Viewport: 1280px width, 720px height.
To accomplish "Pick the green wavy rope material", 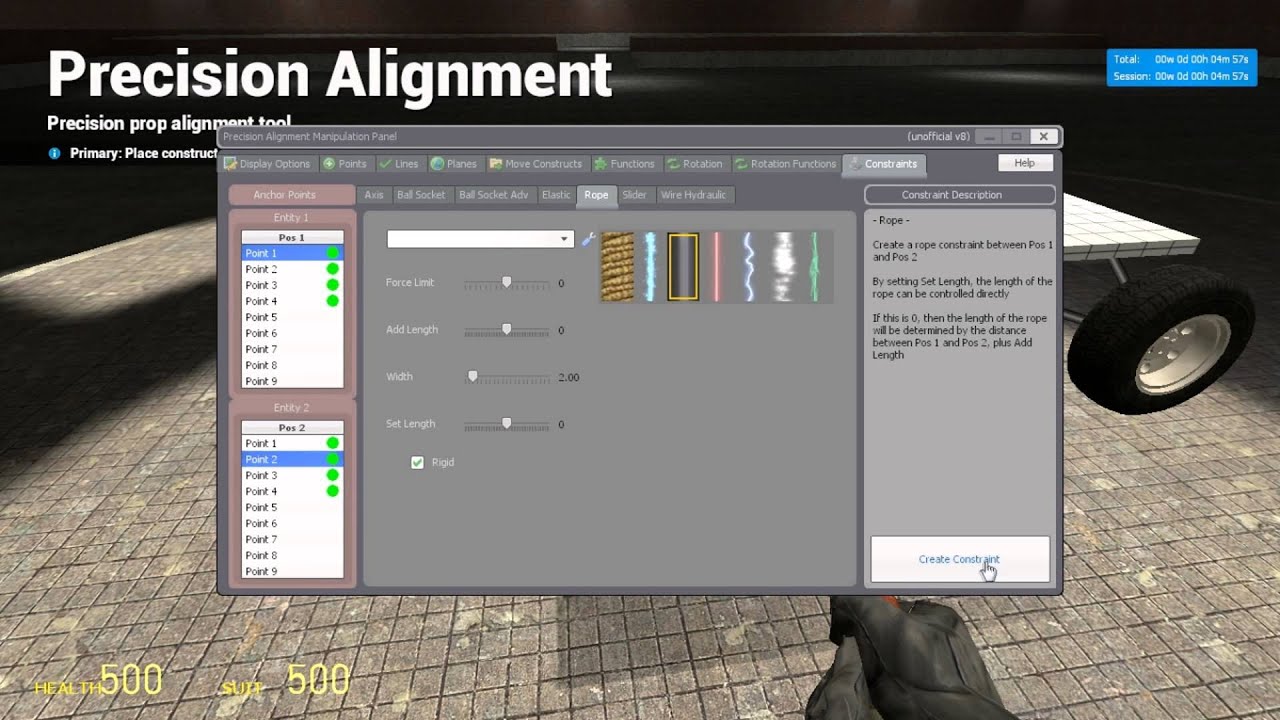I will coord(815,267).
